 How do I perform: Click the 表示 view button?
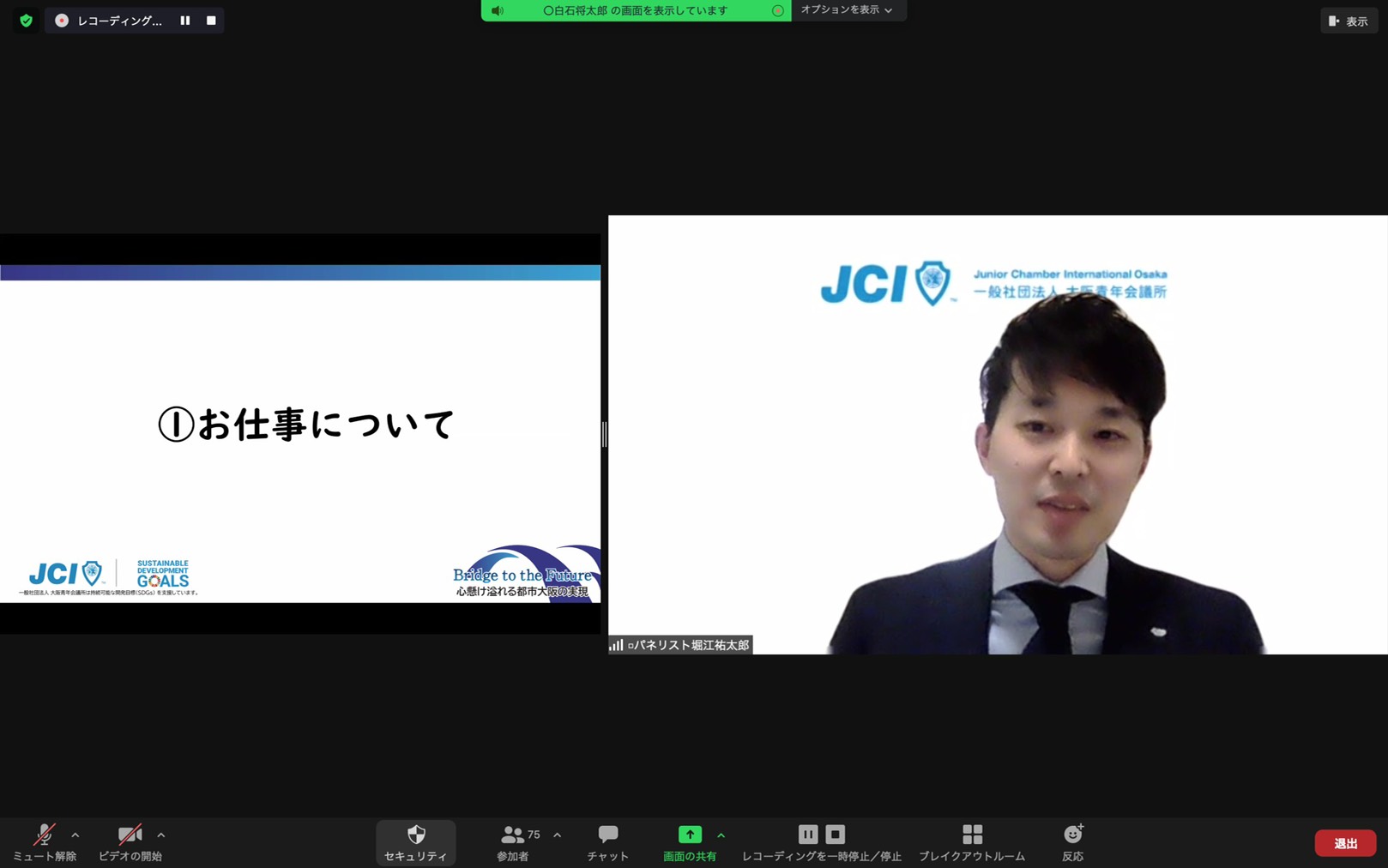1349,21
